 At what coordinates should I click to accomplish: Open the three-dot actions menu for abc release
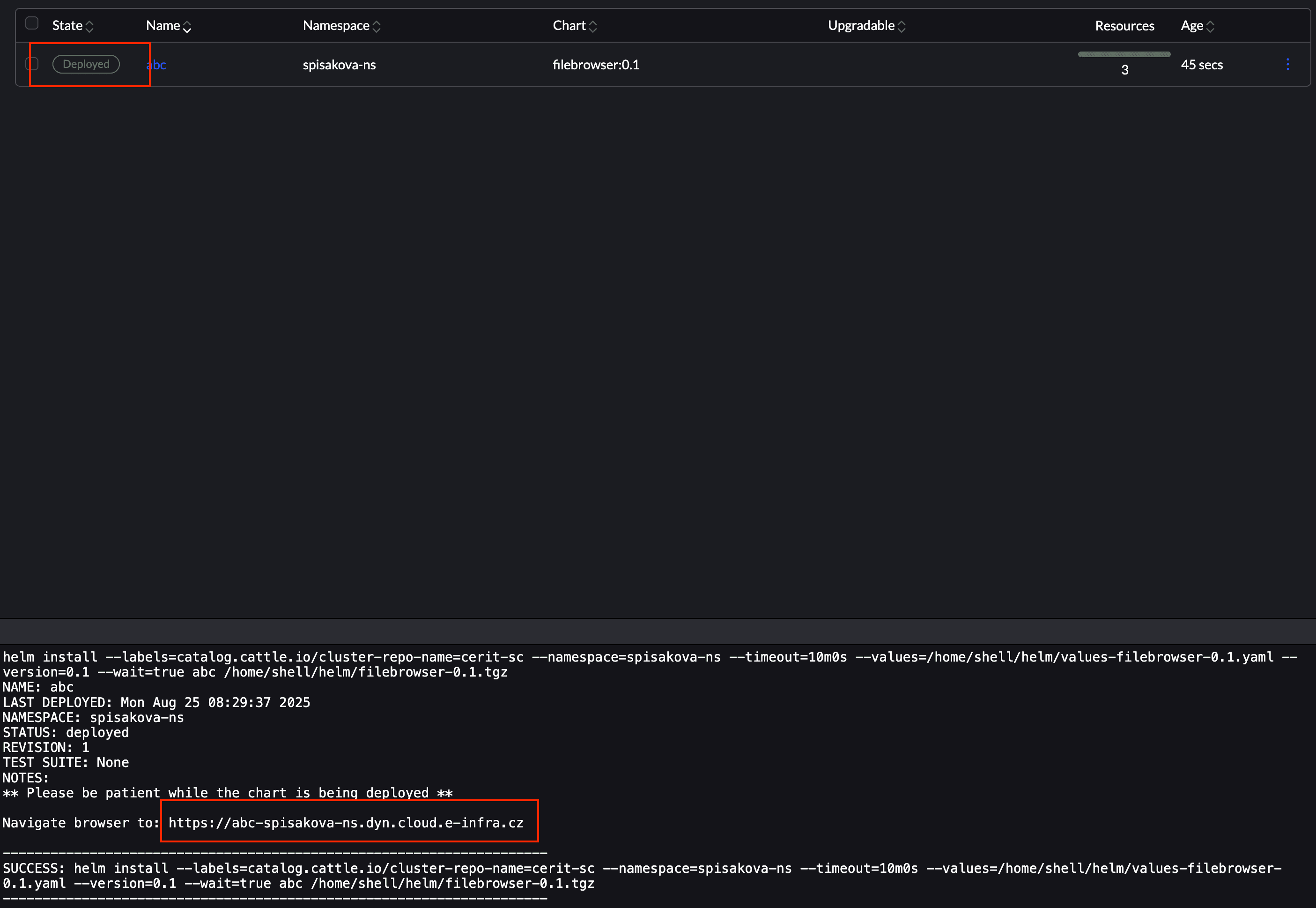[1287, 64]
